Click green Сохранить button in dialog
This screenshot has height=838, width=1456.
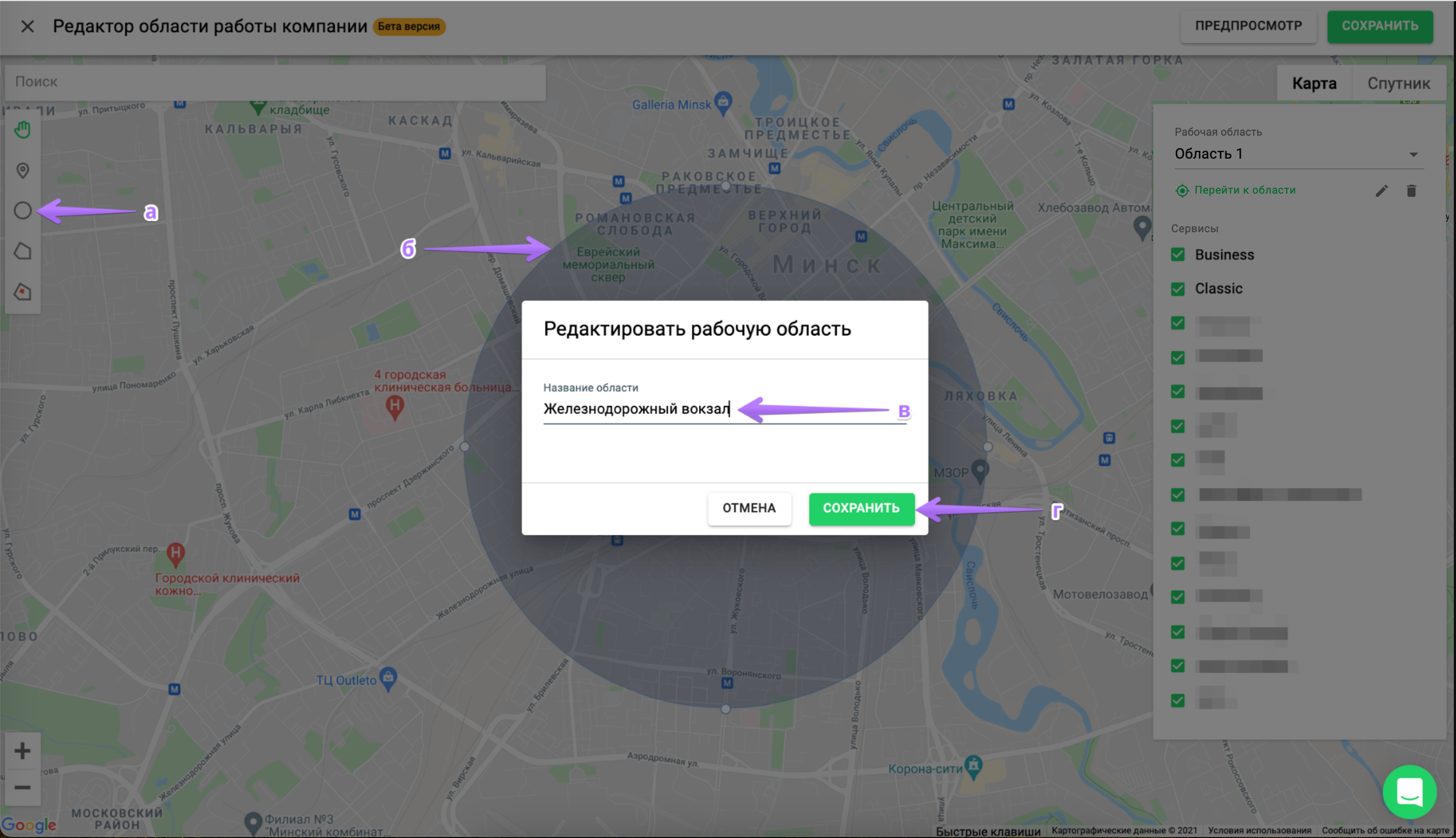861,508
